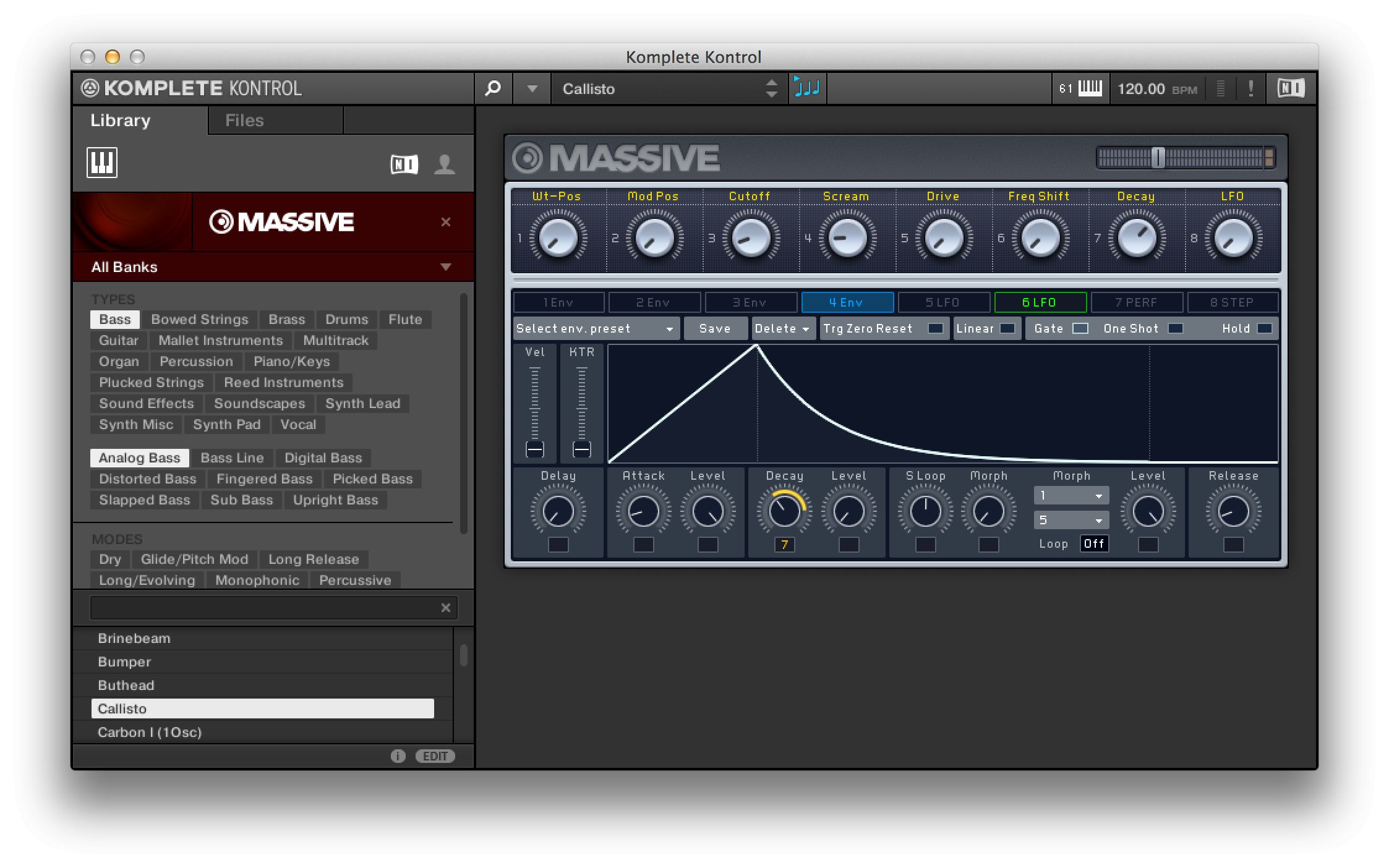
Task: Choose the Sub Bass sub-type tag
Action: (241, 500)
